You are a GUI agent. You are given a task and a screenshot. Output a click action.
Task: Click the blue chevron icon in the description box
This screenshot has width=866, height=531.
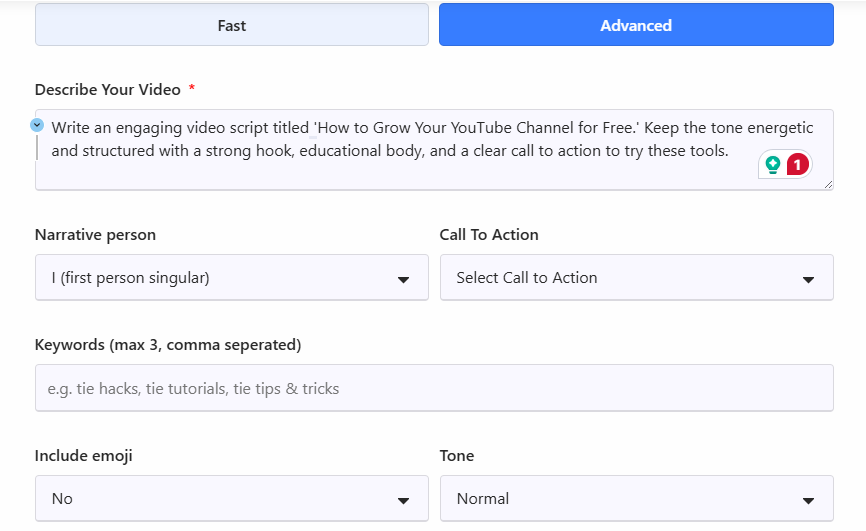pyautogui.click(x=37, y=125)
